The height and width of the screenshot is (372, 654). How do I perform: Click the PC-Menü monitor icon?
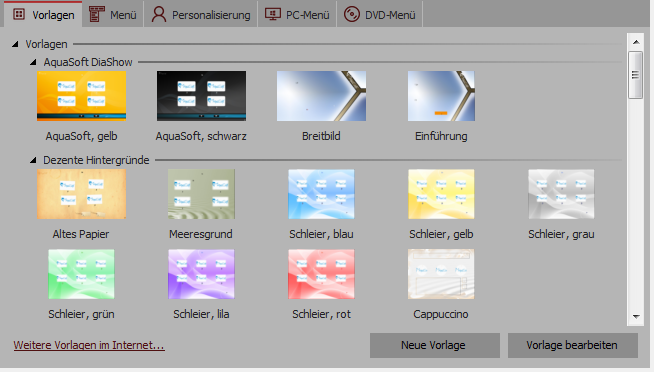pyautogui.click(x=272, y=15)
